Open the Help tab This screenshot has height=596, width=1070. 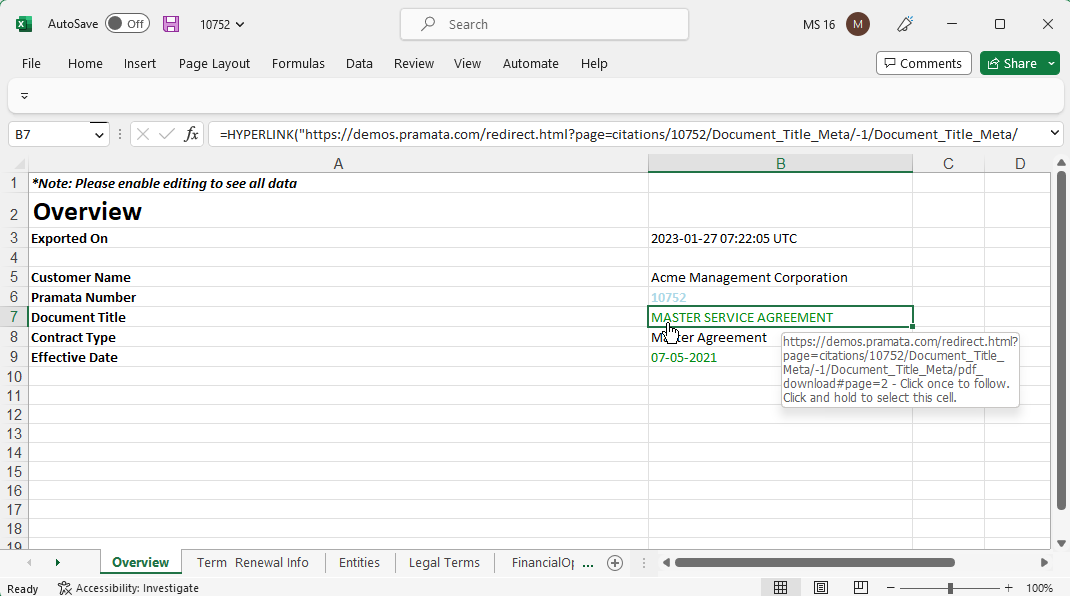tap(594, 63)
